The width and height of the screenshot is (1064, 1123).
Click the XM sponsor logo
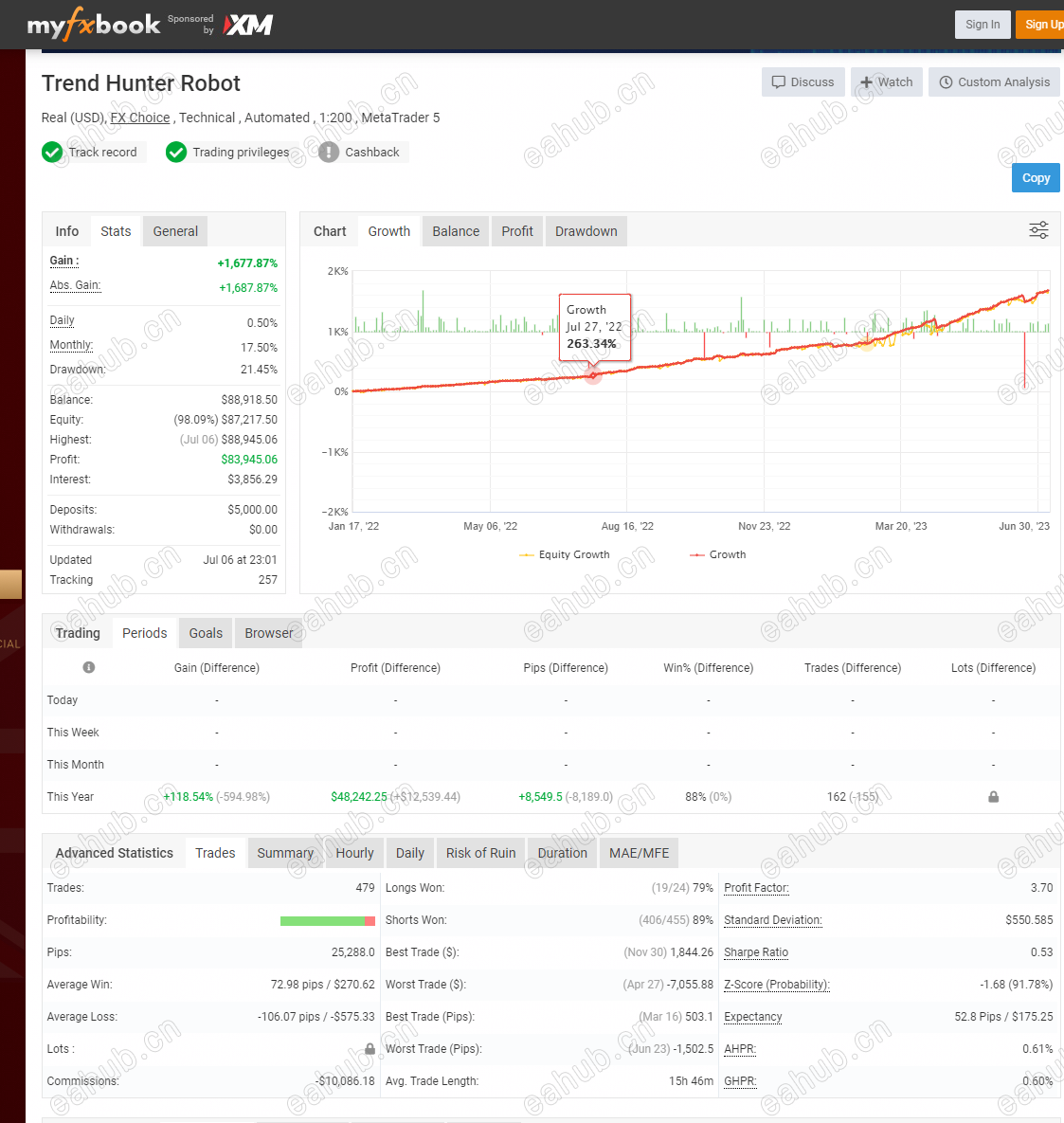(x=247, y=25)
